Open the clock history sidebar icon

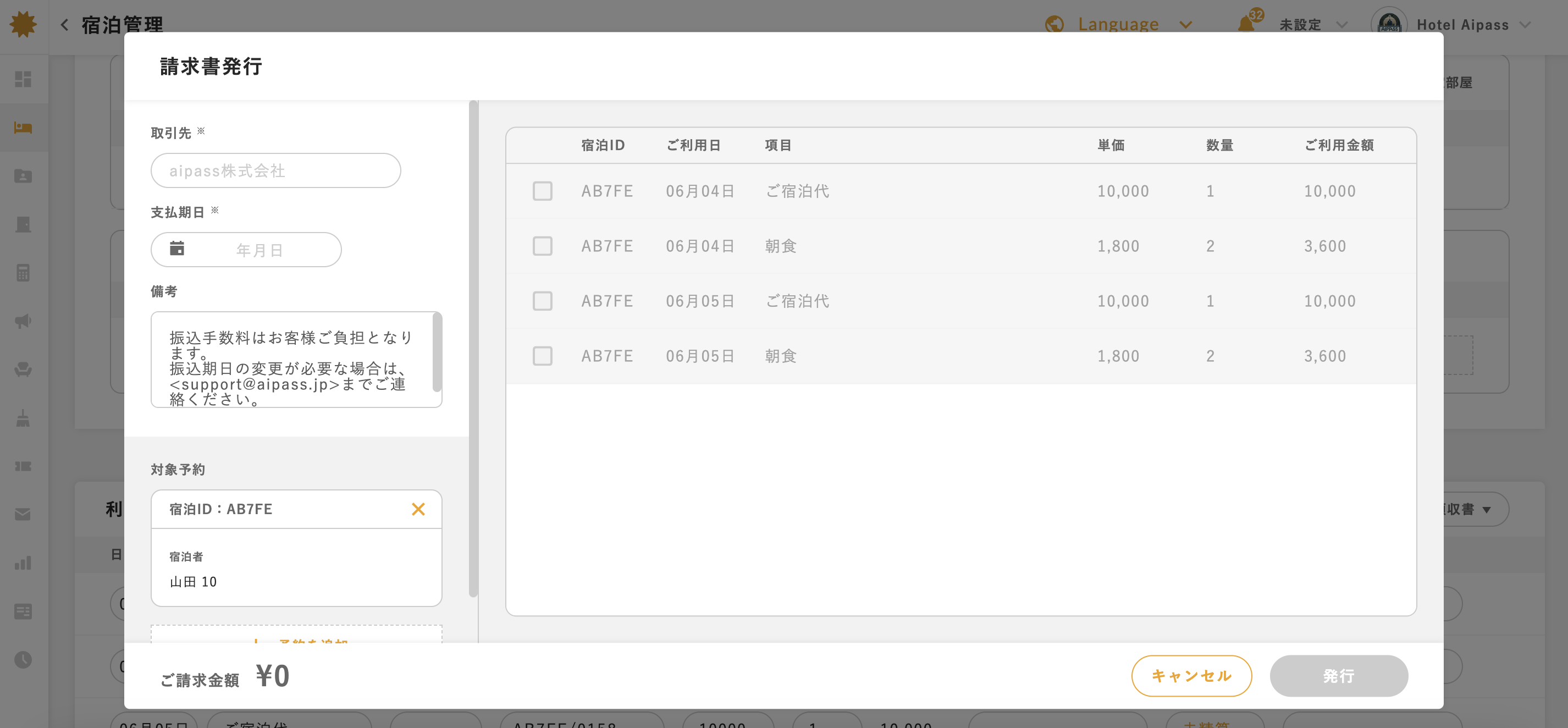[x=23, y=660]
